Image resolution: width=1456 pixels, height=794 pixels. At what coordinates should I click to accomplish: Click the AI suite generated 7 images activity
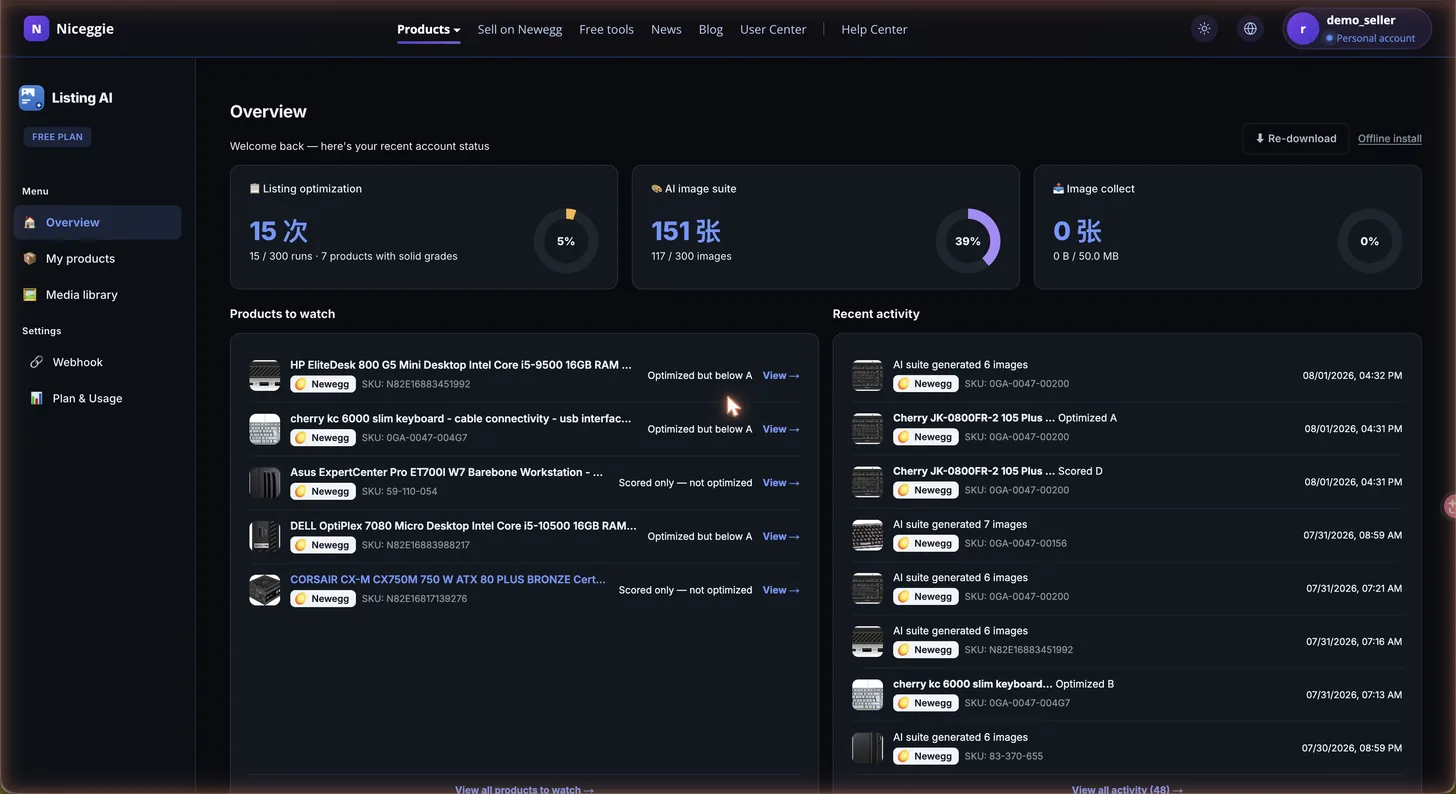pyautogui.click(x=1127, y=534)
